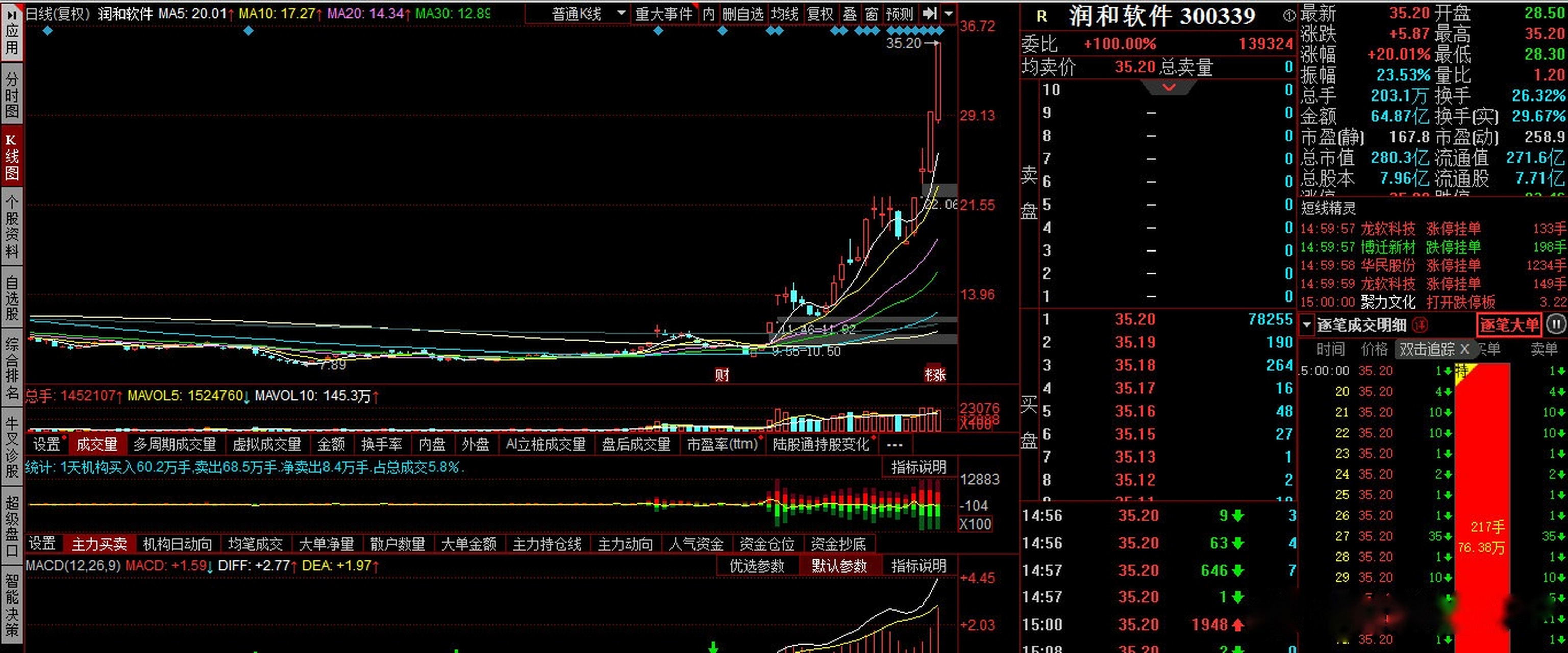Select the 内盘 indicator tab

pos(432,444)
